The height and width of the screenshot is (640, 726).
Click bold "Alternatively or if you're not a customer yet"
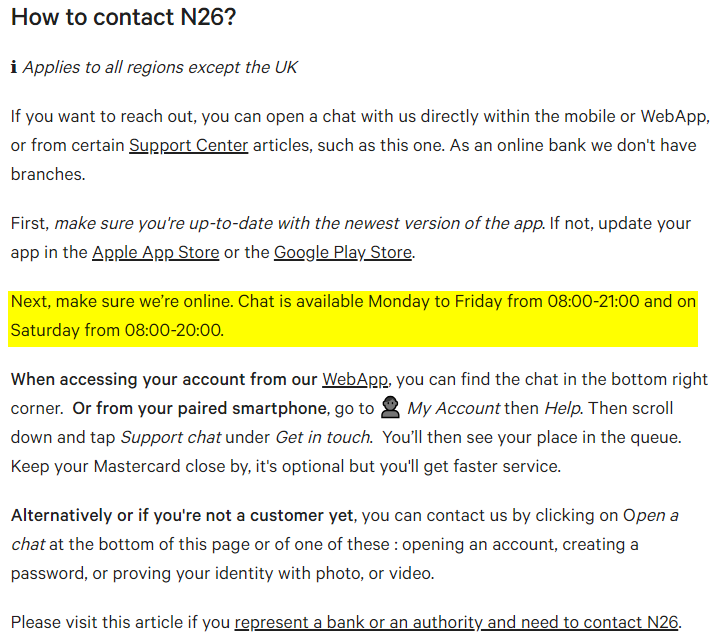point(182,516)
